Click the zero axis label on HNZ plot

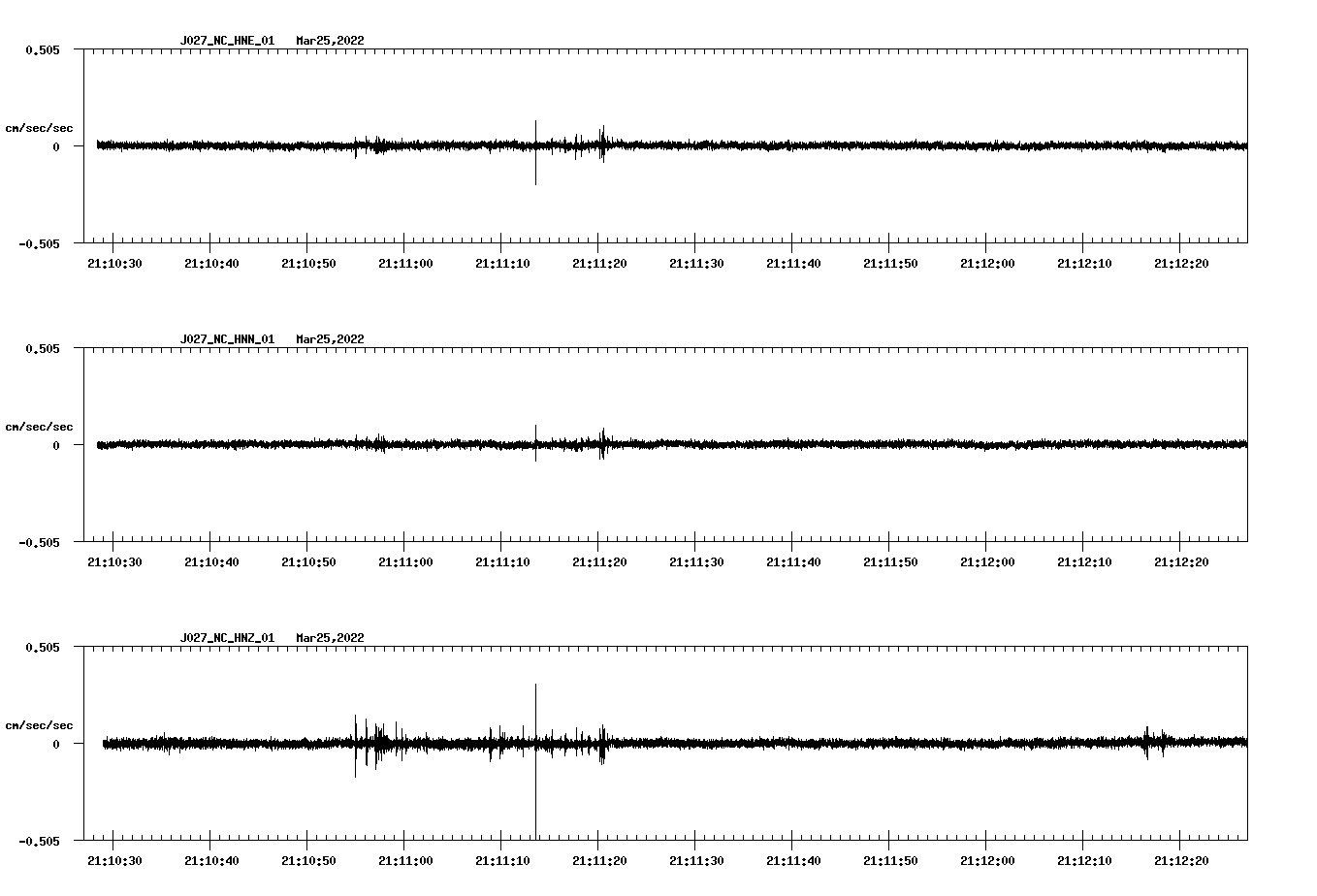[56, 744]
